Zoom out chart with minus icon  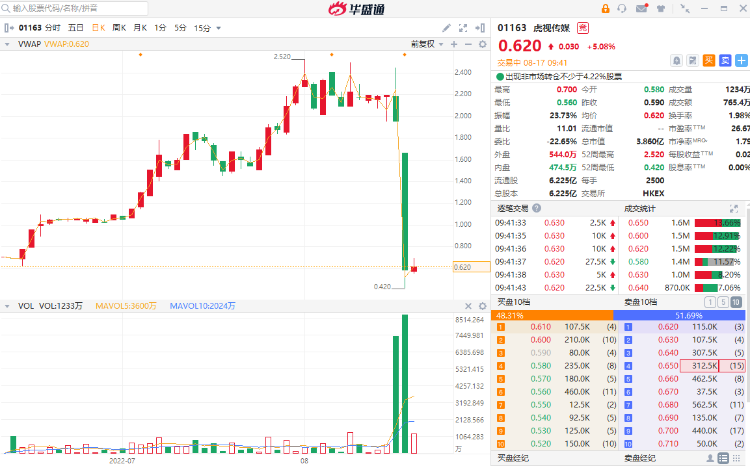468,44
